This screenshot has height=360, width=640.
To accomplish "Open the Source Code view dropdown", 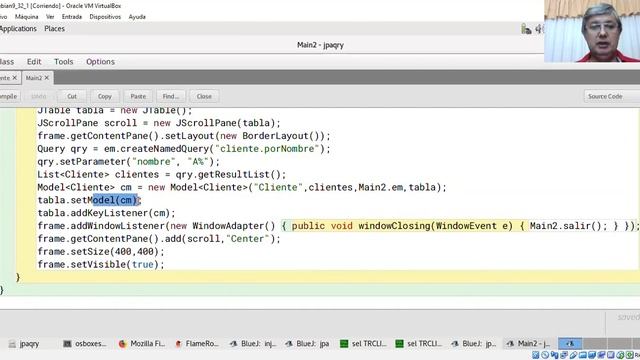I will tap(611, 96).
